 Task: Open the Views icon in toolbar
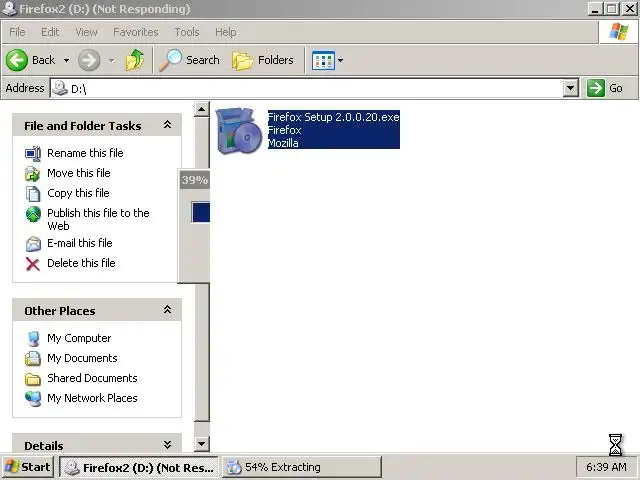[323, 60]
